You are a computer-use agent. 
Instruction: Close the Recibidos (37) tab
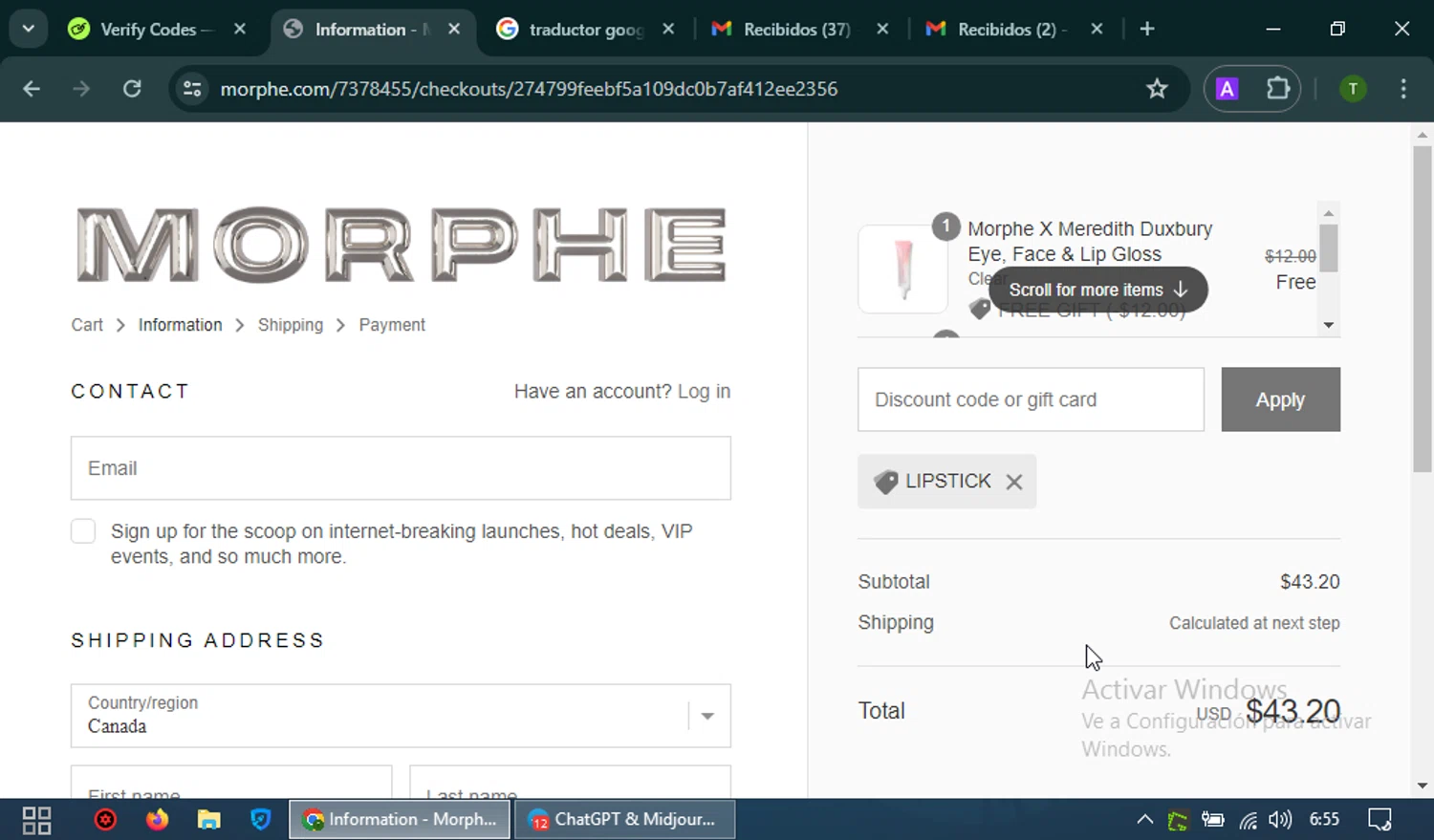(882, 29)
